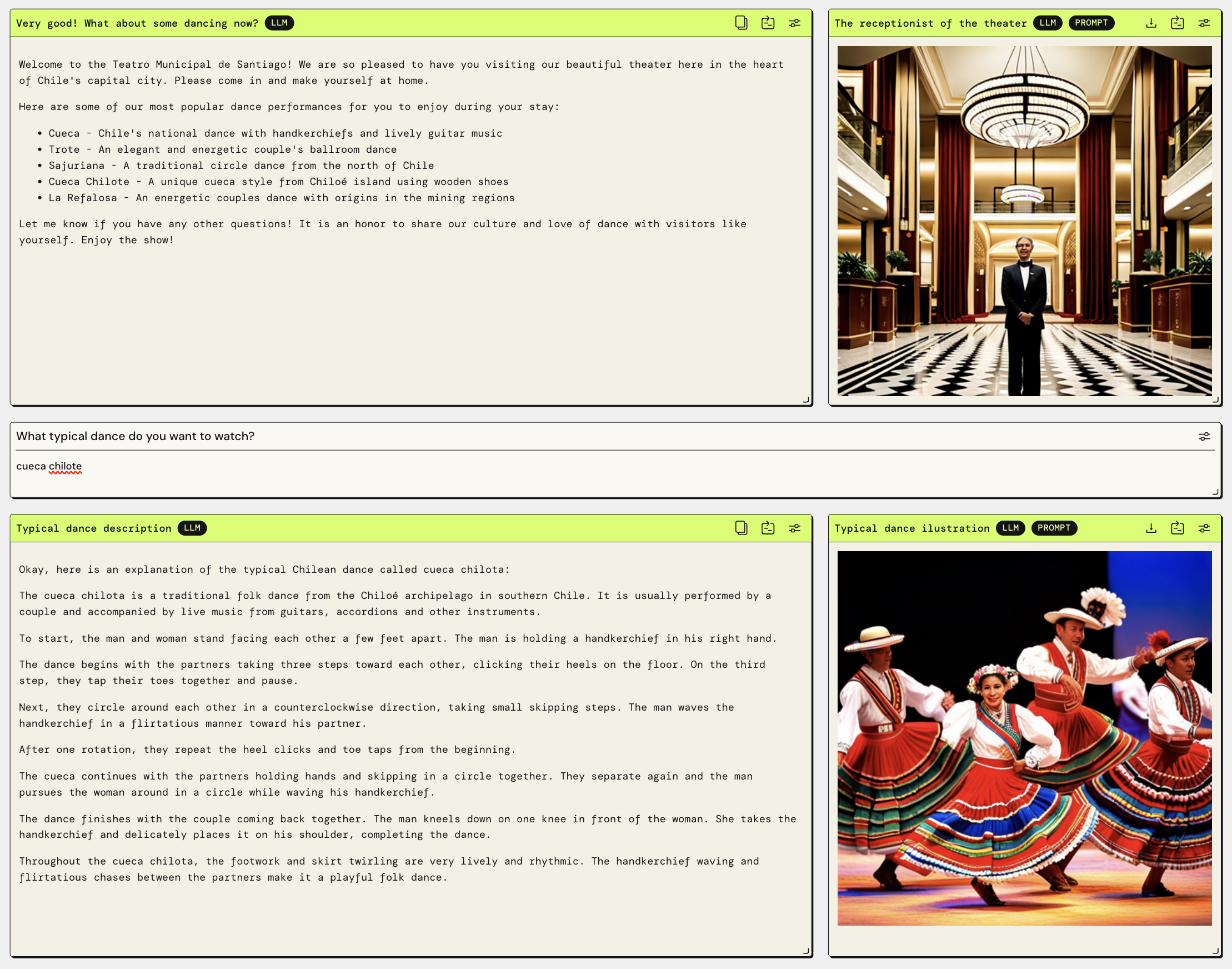Regenerate the Typical dance description

coord(768,528)
